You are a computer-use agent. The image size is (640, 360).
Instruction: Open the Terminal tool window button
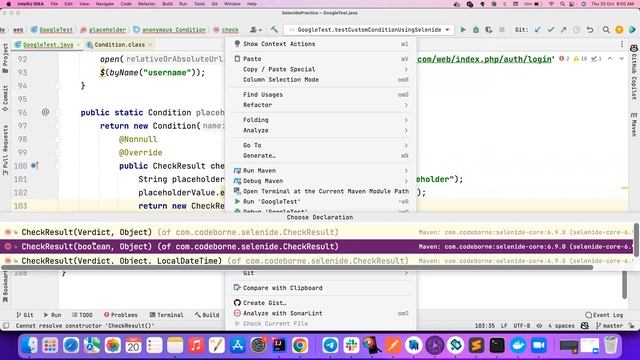167,315
